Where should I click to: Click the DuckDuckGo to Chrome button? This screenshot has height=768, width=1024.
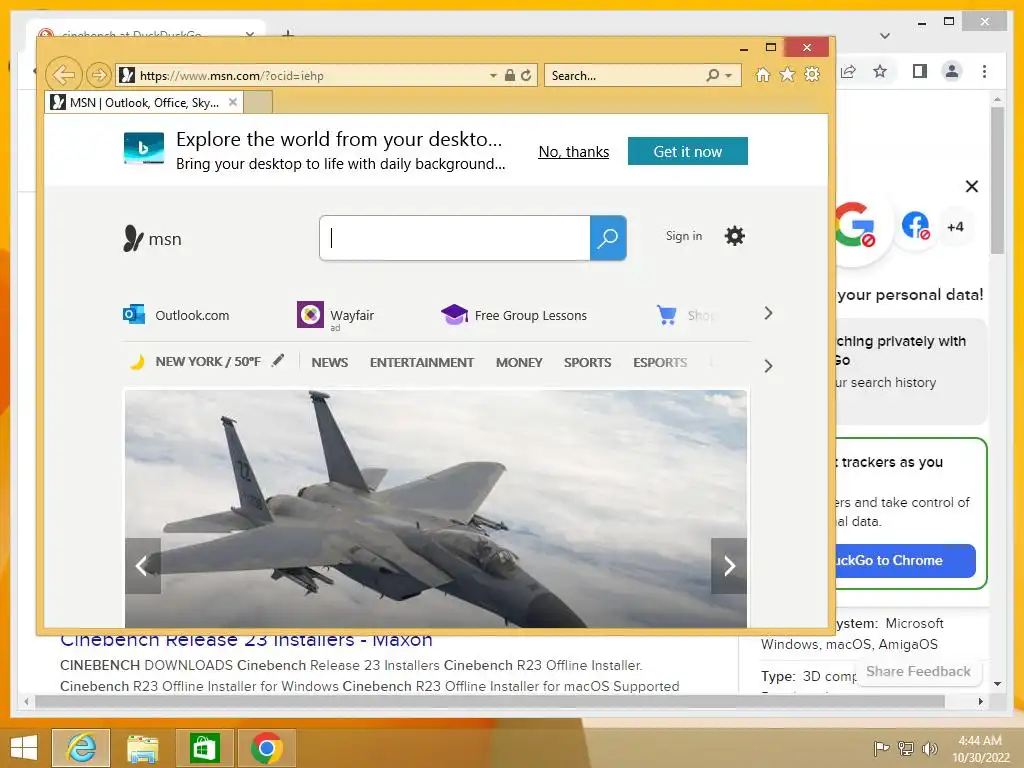[906, 560]
